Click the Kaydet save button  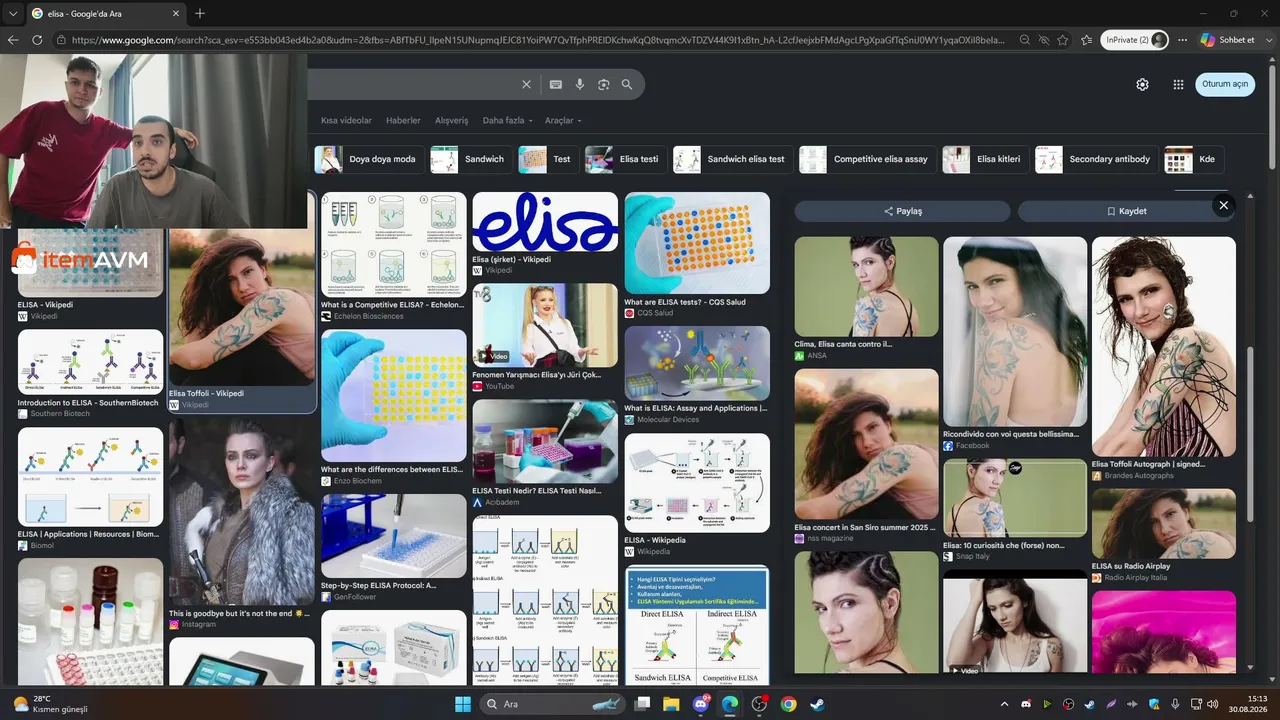[1126, 212]
